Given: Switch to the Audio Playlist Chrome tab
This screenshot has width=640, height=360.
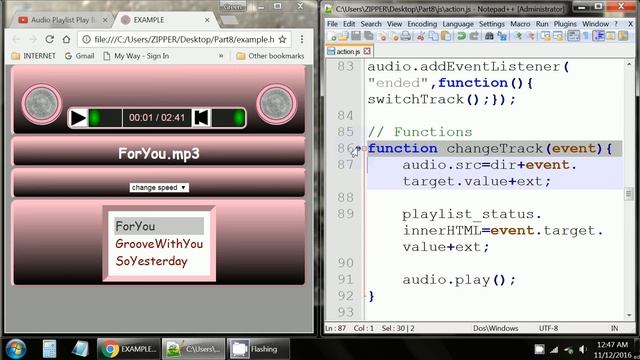Looking at the screenshot, I should (x=62, y=20).
